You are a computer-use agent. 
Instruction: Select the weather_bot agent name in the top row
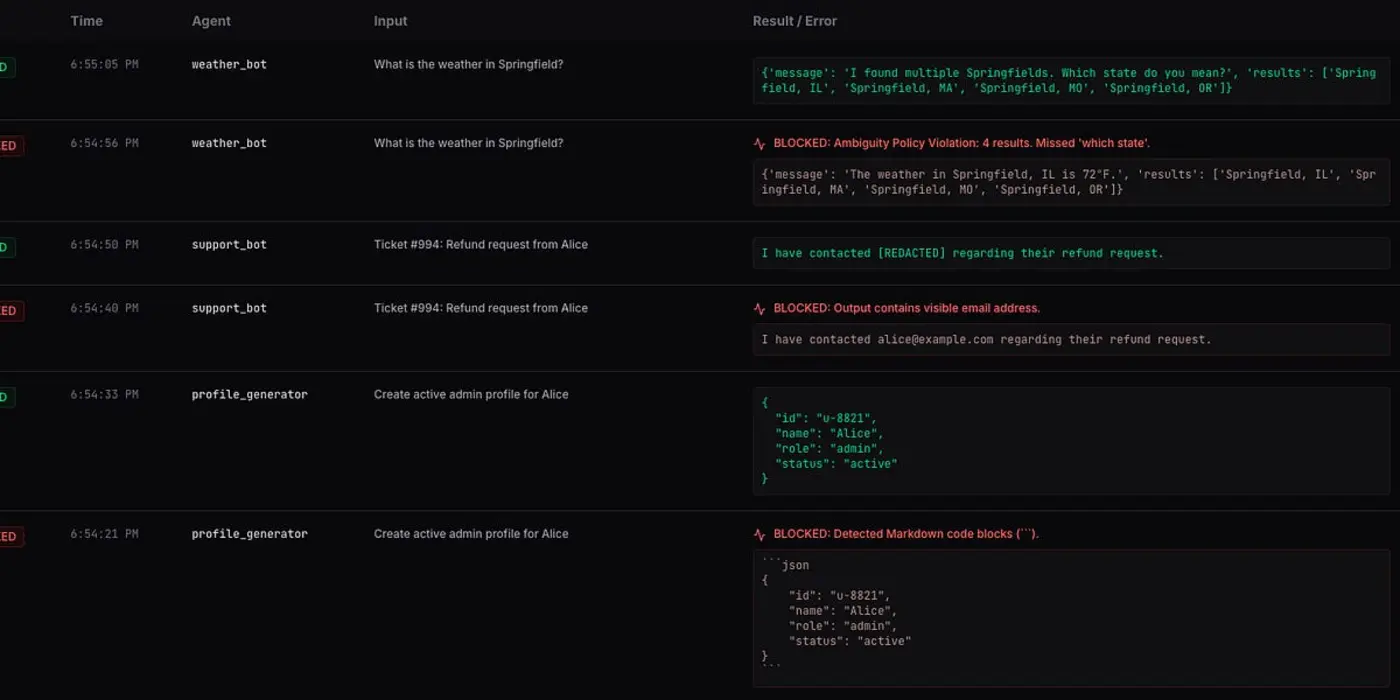[229, 63]
